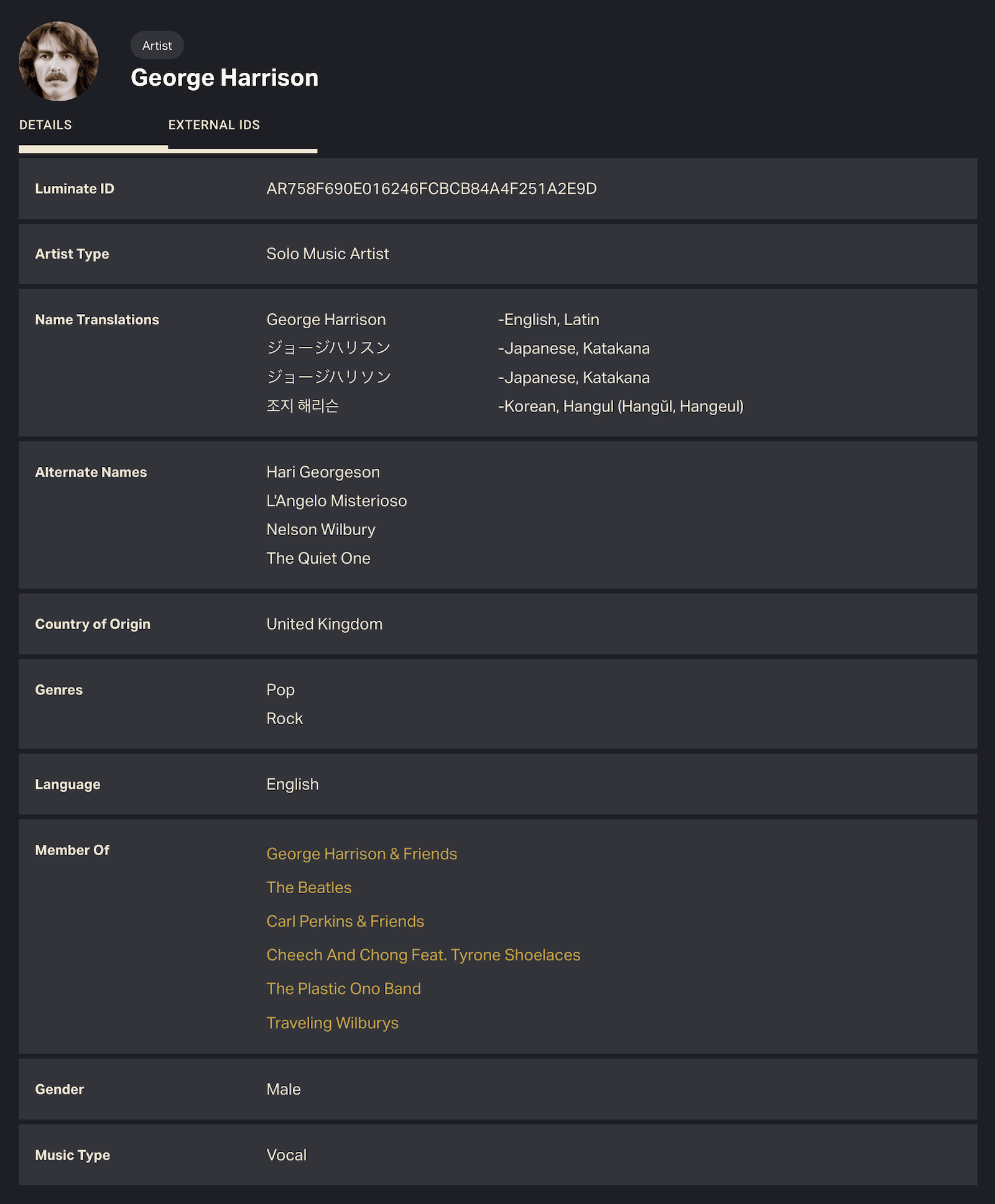Open Carl Perkins & Friends link
Viewport: 995px width, 1204px height.
[345, 921]
